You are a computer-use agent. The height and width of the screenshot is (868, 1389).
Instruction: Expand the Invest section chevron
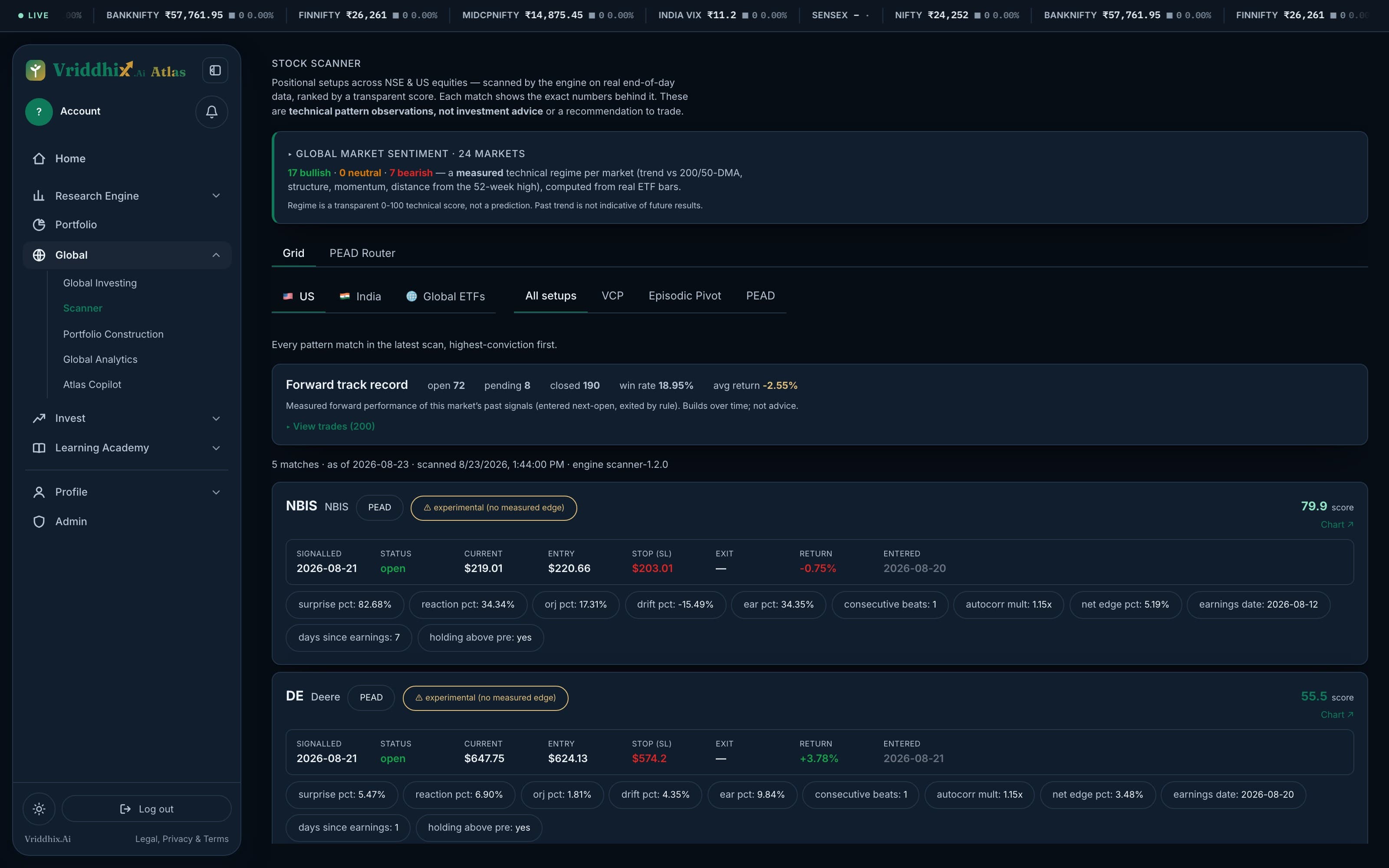click(x=217, y=418)
